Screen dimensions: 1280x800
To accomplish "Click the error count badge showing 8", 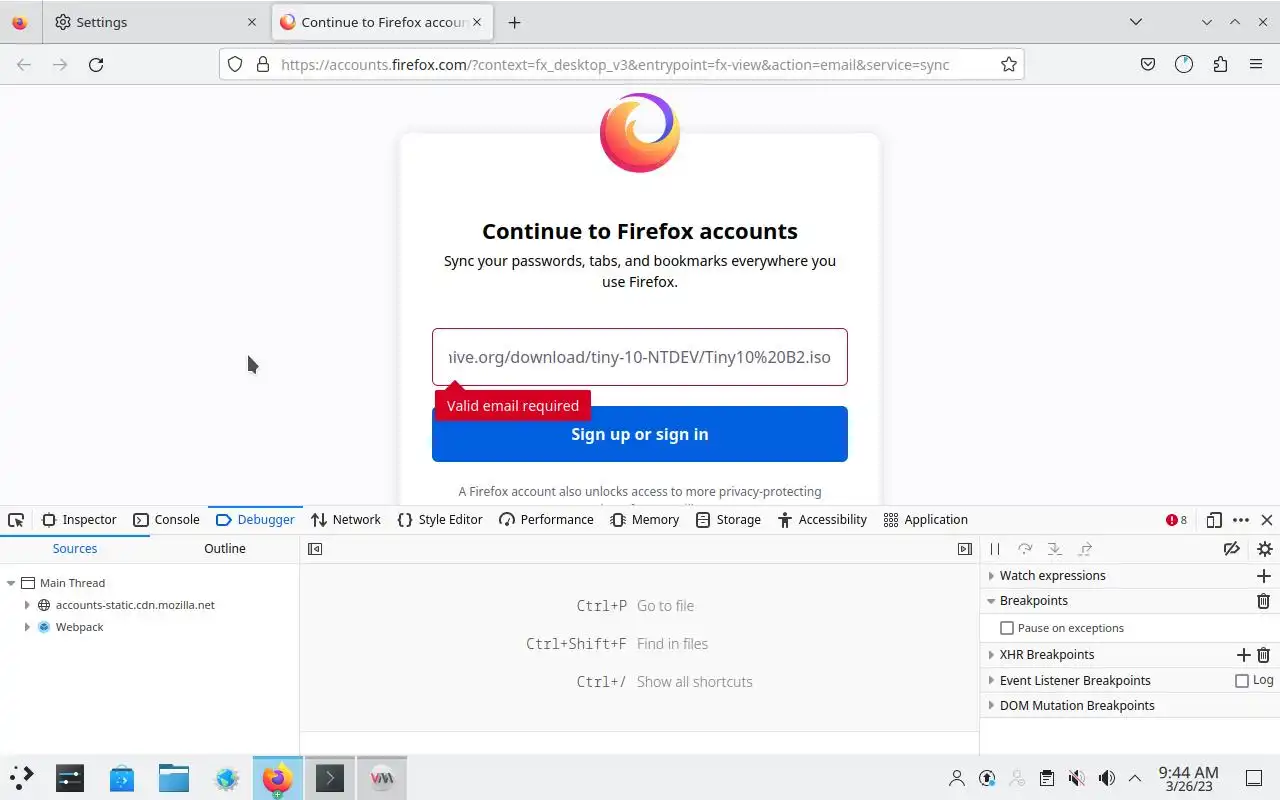I will click(x=1176, y=520).
